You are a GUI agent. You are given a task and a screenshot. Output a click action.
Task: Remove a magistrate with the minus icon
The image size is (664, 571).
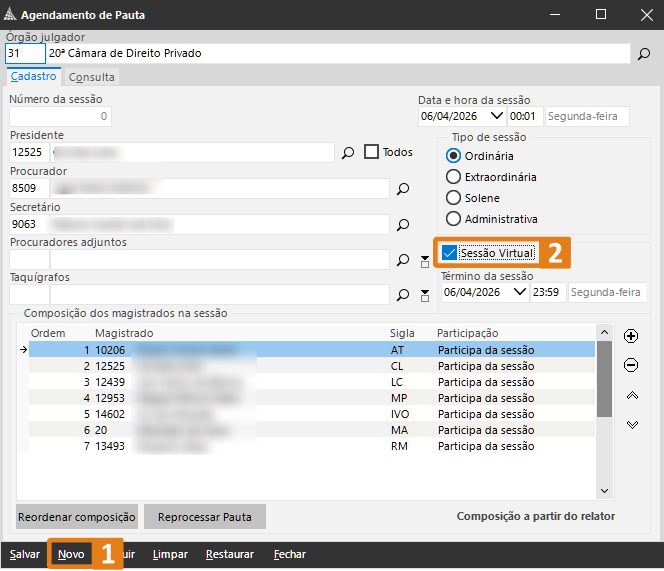click(x=631, y=365)
